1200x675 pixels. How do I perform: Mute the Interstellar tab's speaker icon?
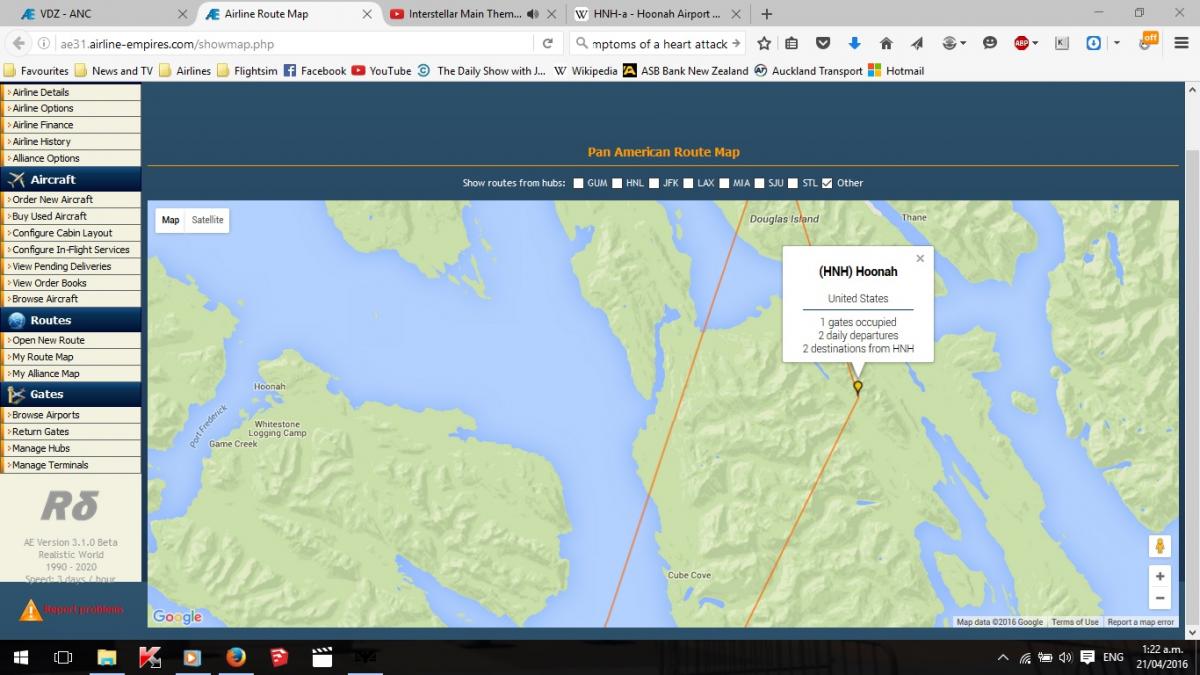pos(532,14)
